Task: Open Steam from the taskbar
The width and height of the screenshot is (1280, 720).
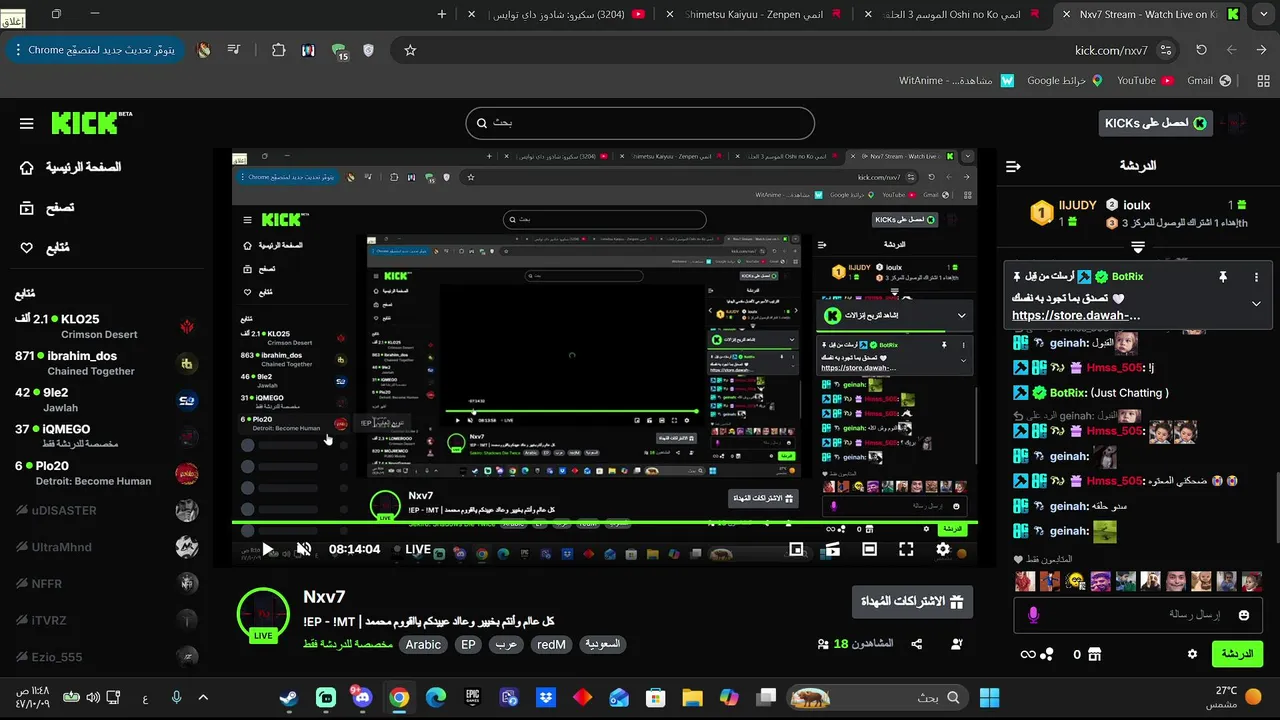Action: pos(289,697)
